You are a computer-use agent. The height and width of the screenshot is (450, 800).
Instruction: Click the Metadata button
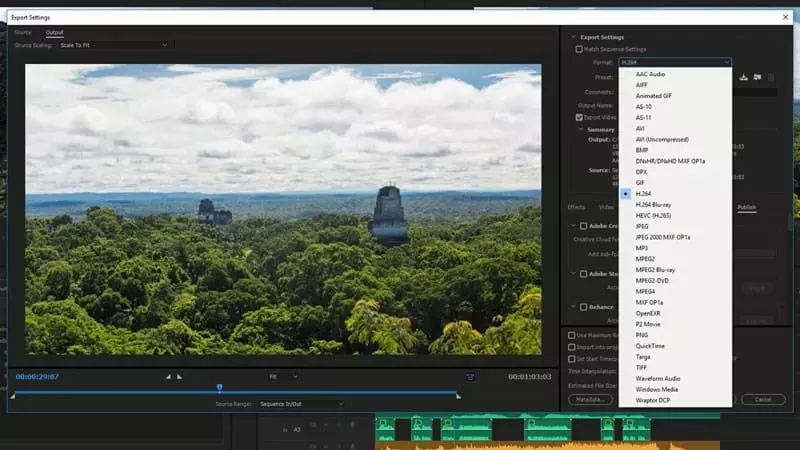[x=590, y=399]
